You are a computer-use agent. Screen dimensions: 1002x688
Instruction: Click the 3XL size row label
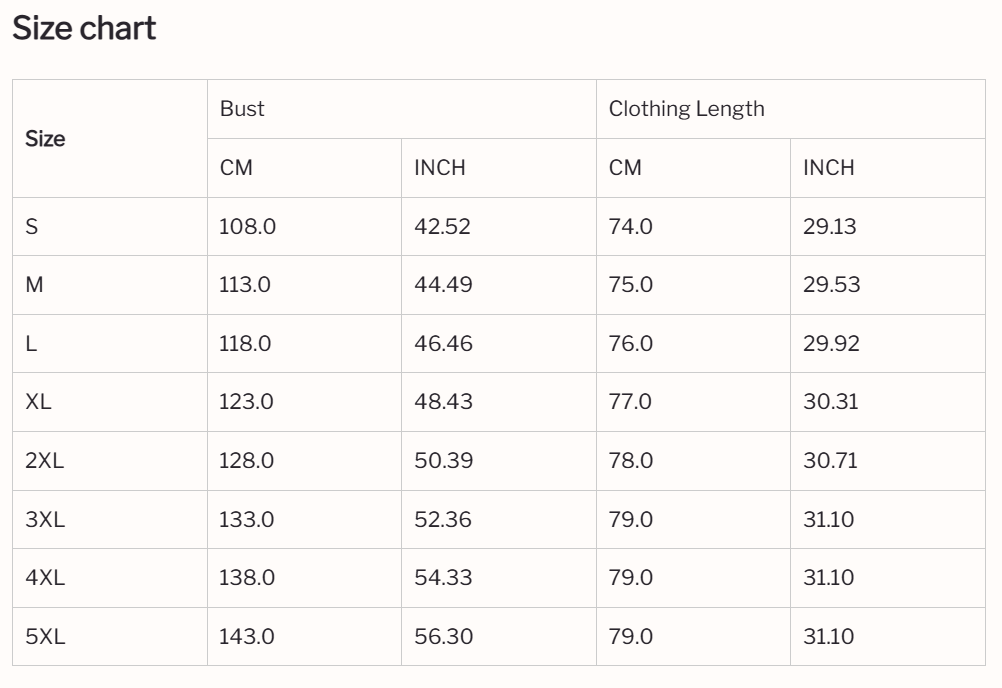point(44,520)
